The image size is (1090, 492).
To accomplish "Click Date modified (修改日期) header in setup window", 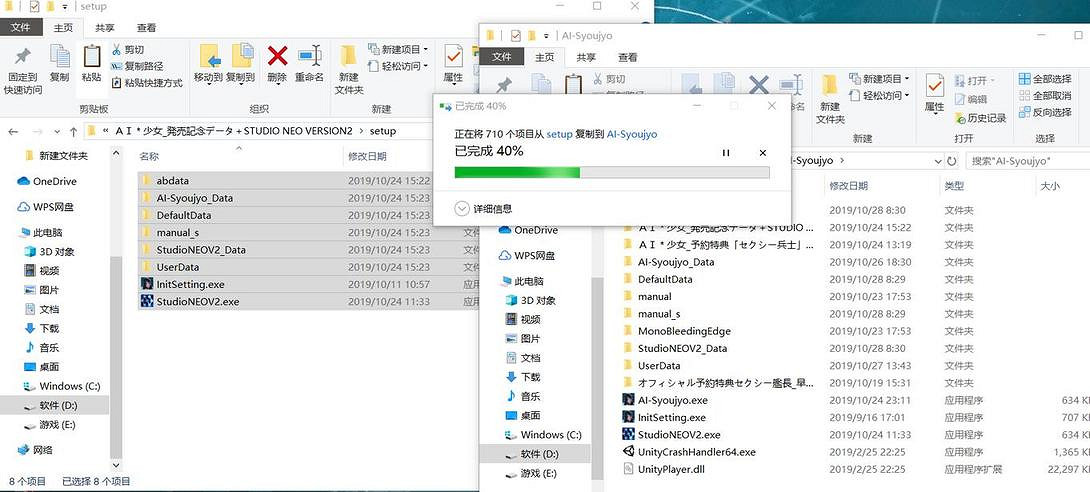I will [x=367, y=156].
